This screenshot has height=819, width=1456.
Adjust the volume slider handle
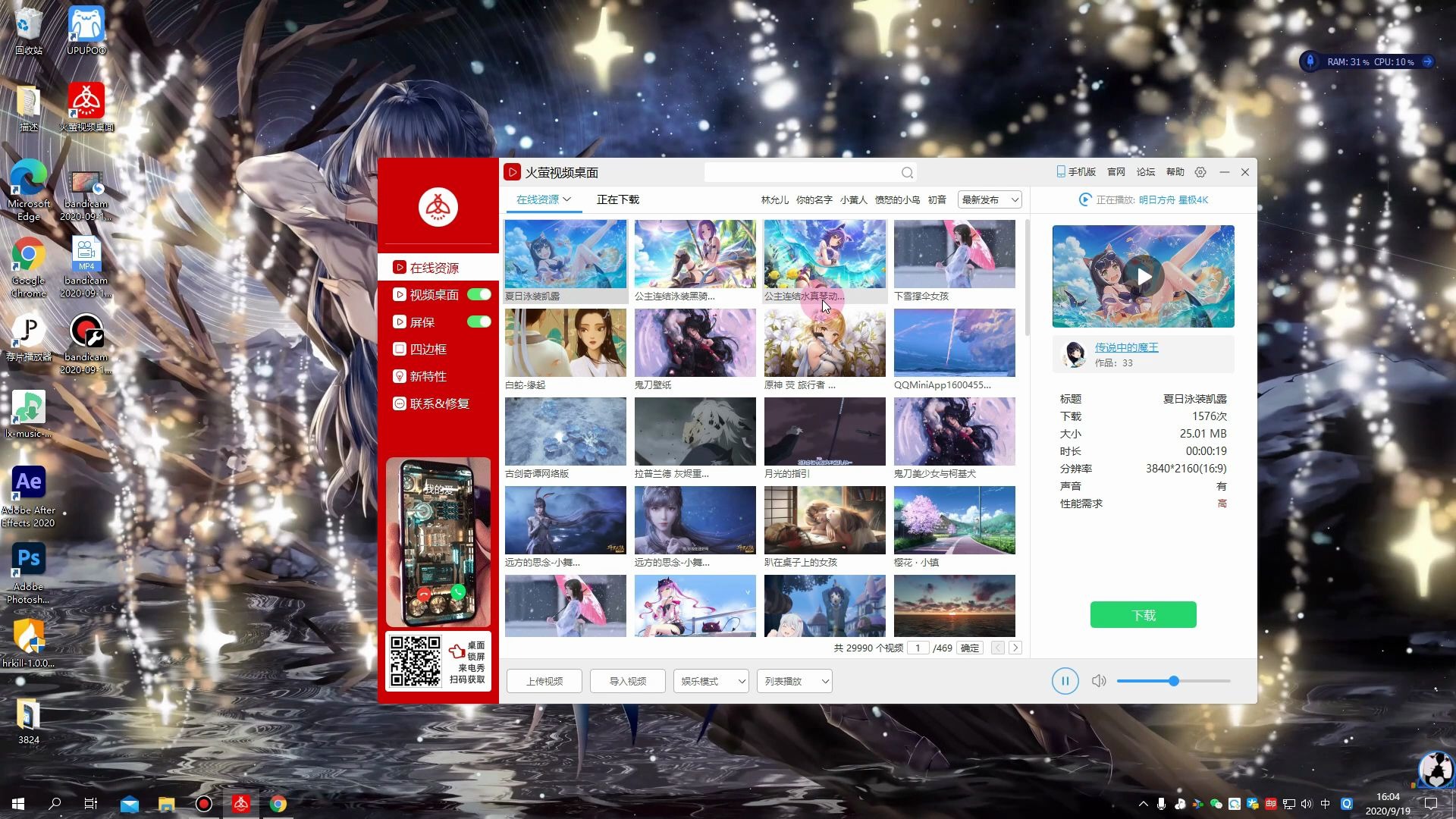tap(1174, 681)
